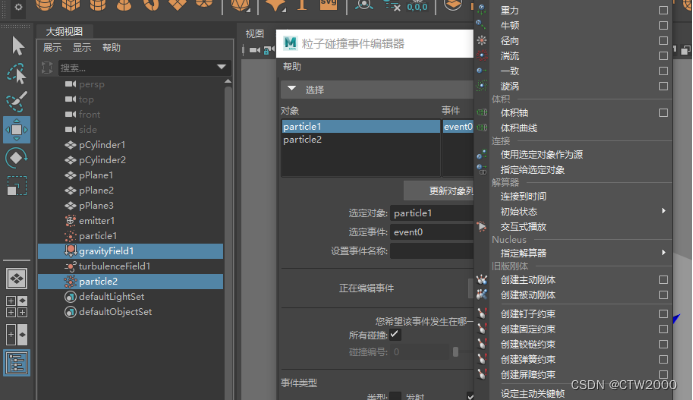Screen dimensions: 693x400
Task: Click the persp camera icon
Action: pyautogui.click(x=70, y=84)
